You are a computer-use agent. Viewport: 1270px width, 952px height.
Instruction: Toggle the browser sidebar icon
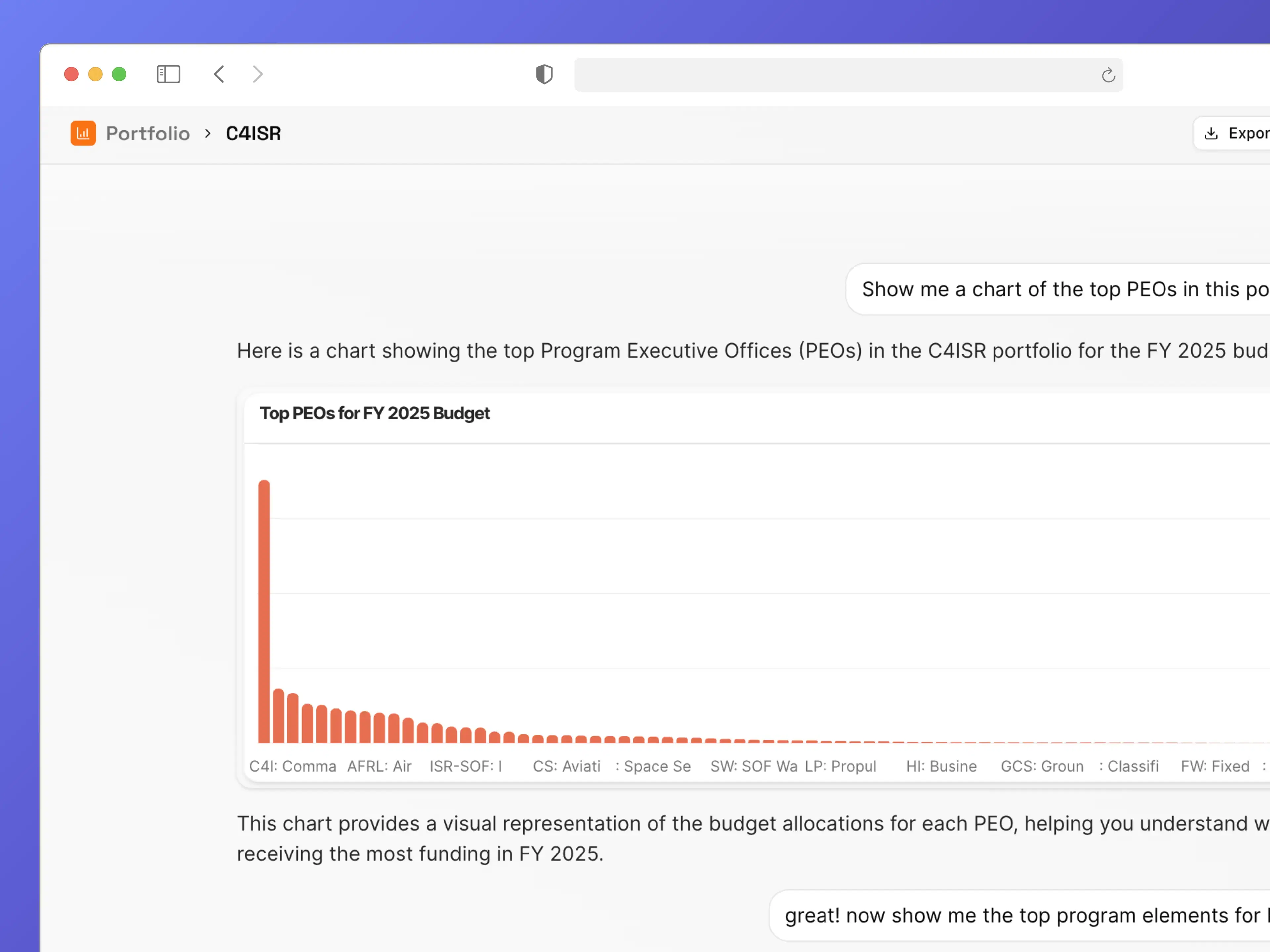click(168, 74)
